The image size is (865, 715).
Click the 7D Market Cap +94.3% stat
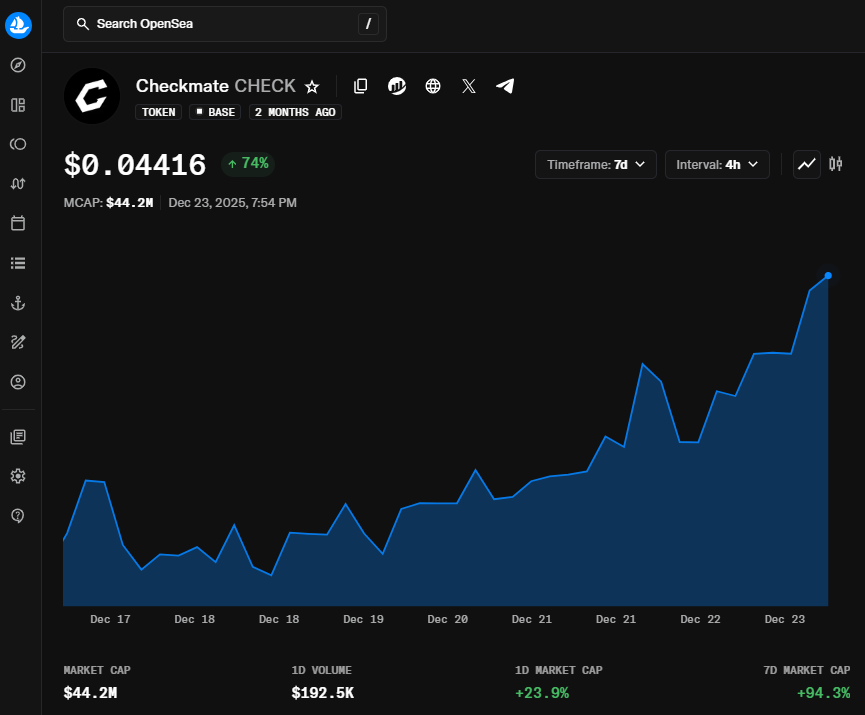point(807,682)
